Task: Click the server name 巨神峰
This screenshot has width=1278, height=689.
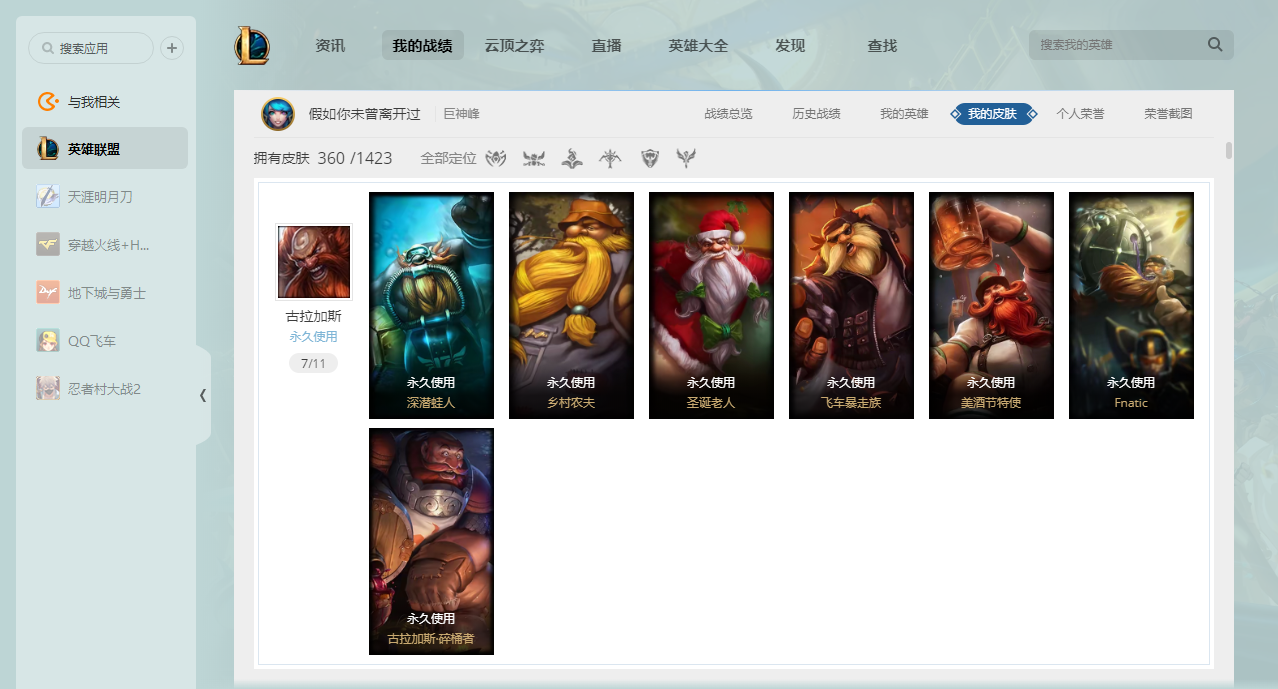Action: (461, 114)
